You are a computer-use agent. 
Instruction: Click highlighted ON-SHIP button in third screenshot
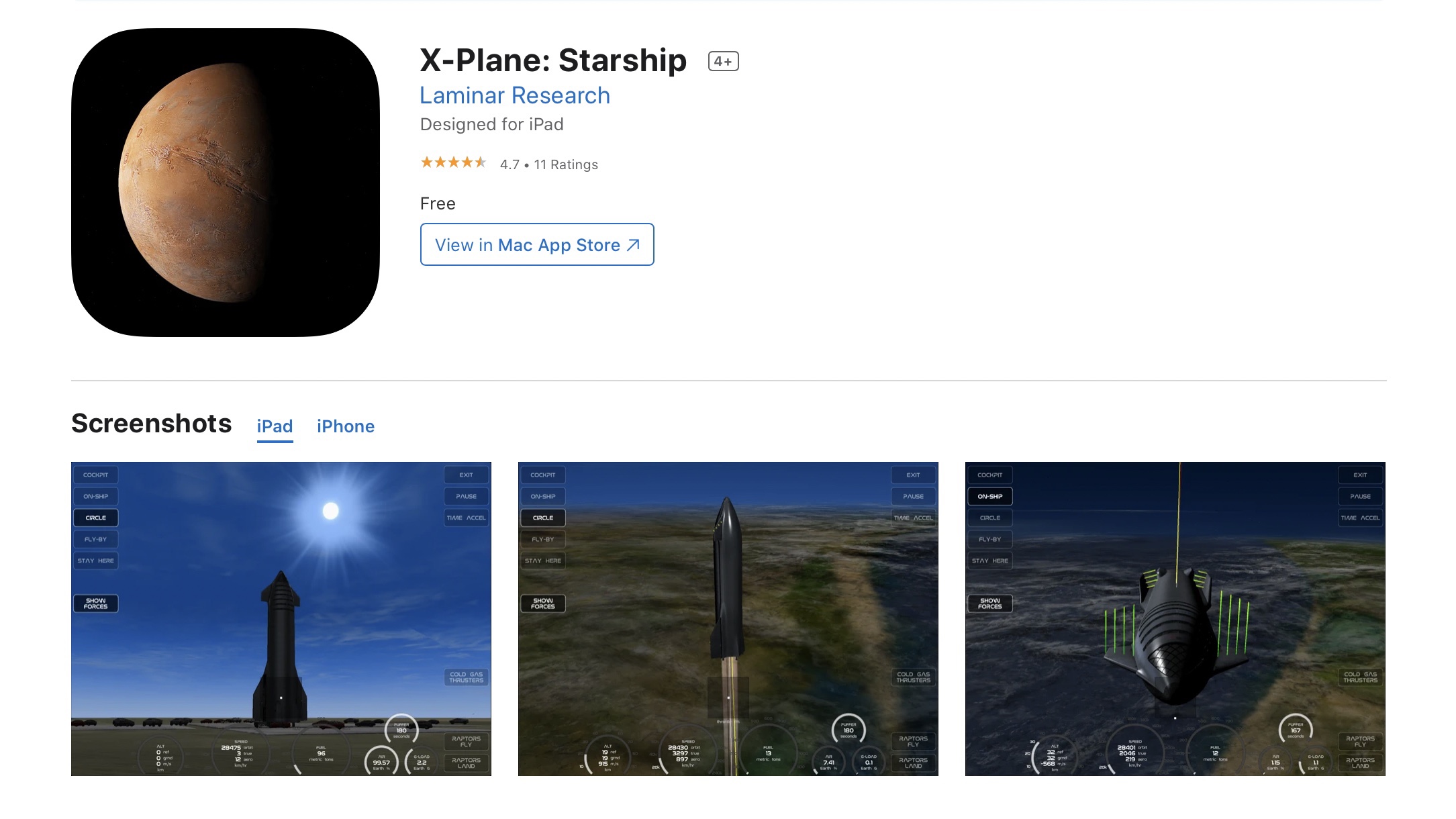pyautogui.click(x=990, y=496)
